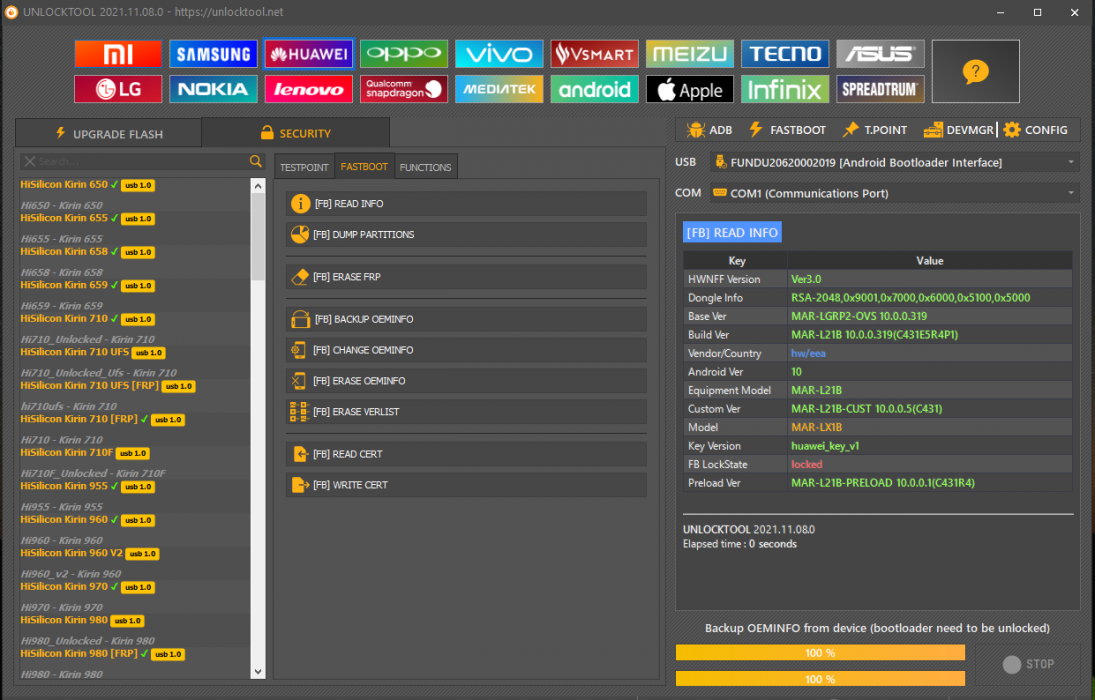Screen dimensions: 1095x700
Task: Pick the Huawei brand logo
Action: point(309,54)
